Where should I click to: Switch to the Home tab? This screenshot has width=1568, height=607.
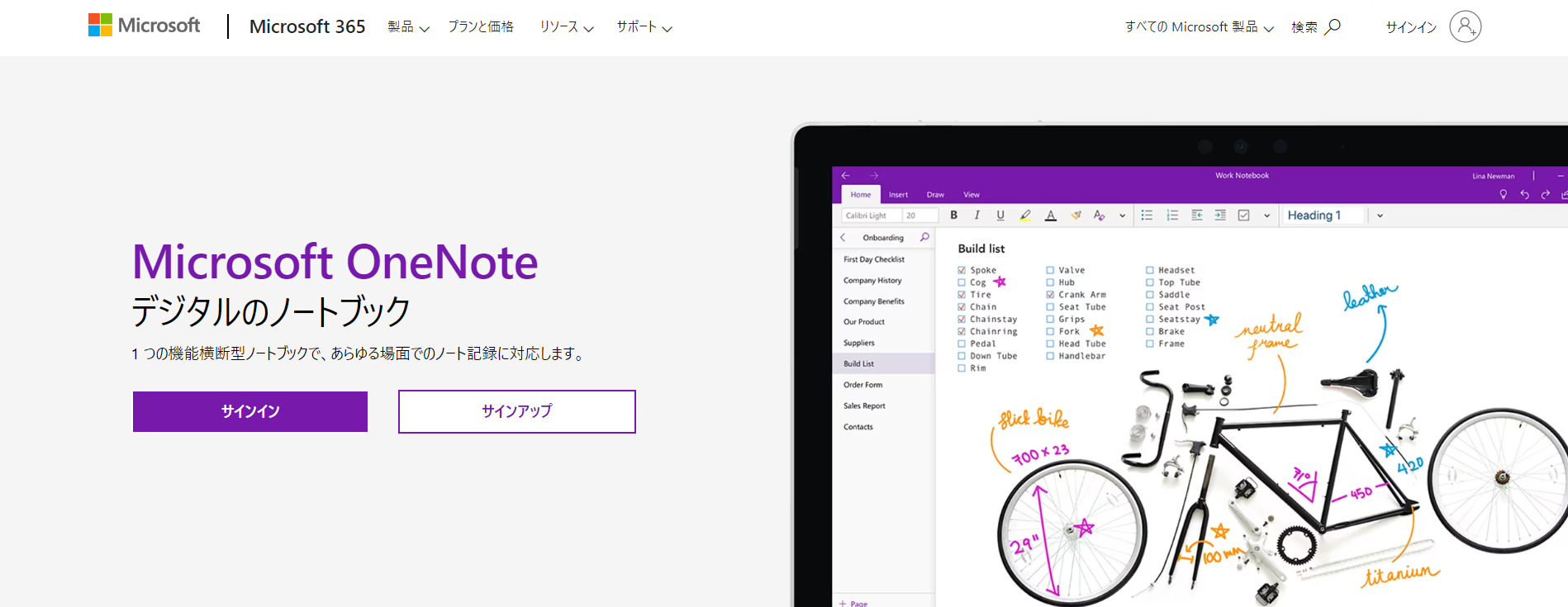861,195
